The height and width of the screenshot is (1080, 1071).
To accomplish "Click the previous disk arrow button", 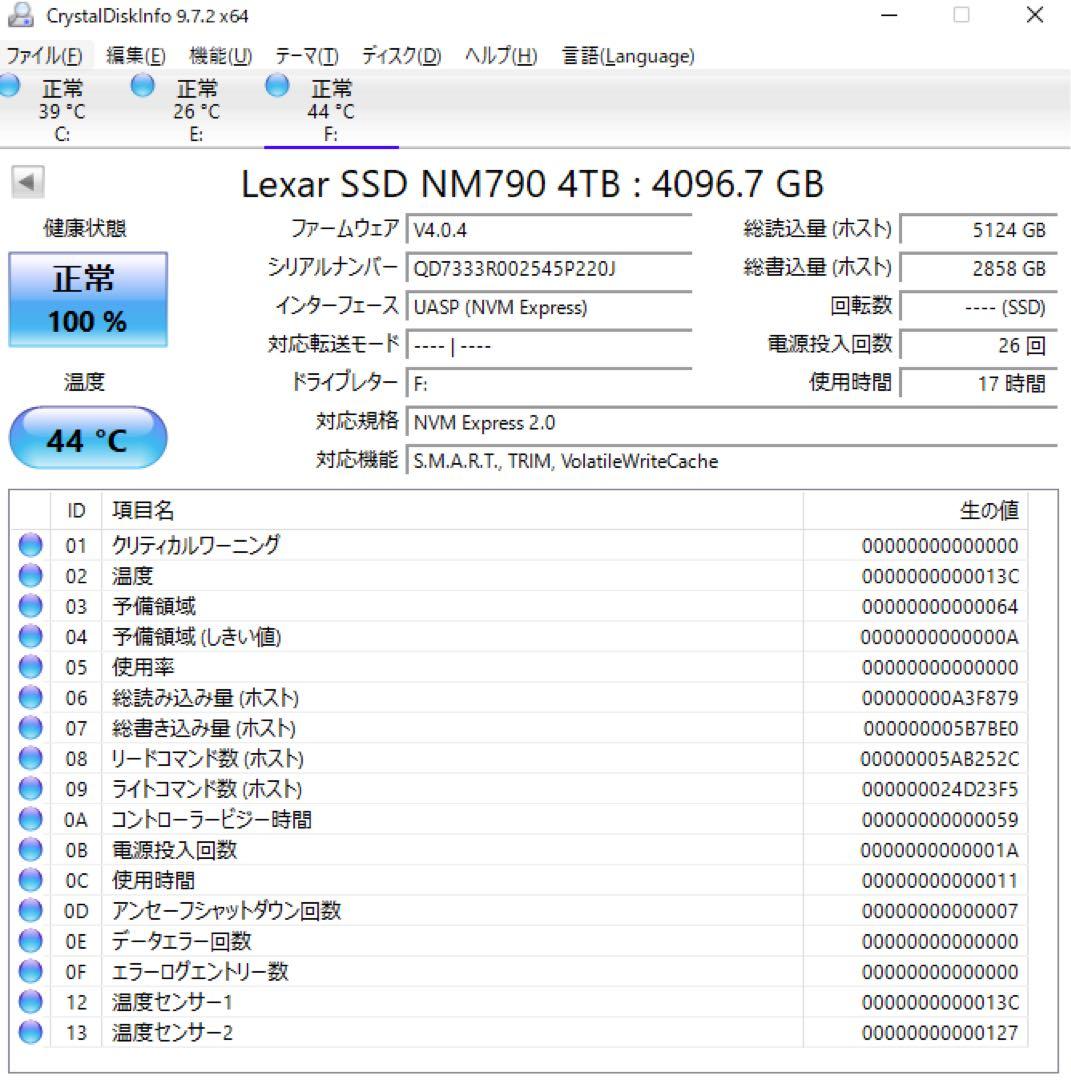I will (x=27, y=183).
